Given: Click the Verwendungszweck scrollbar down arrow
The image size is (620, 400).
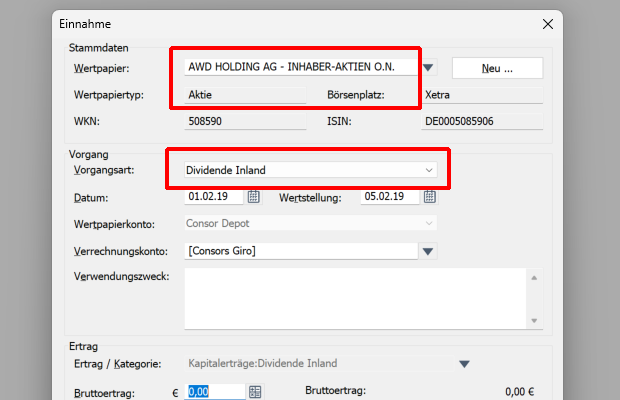Looking at the screenshot, I should pos(534,321).
